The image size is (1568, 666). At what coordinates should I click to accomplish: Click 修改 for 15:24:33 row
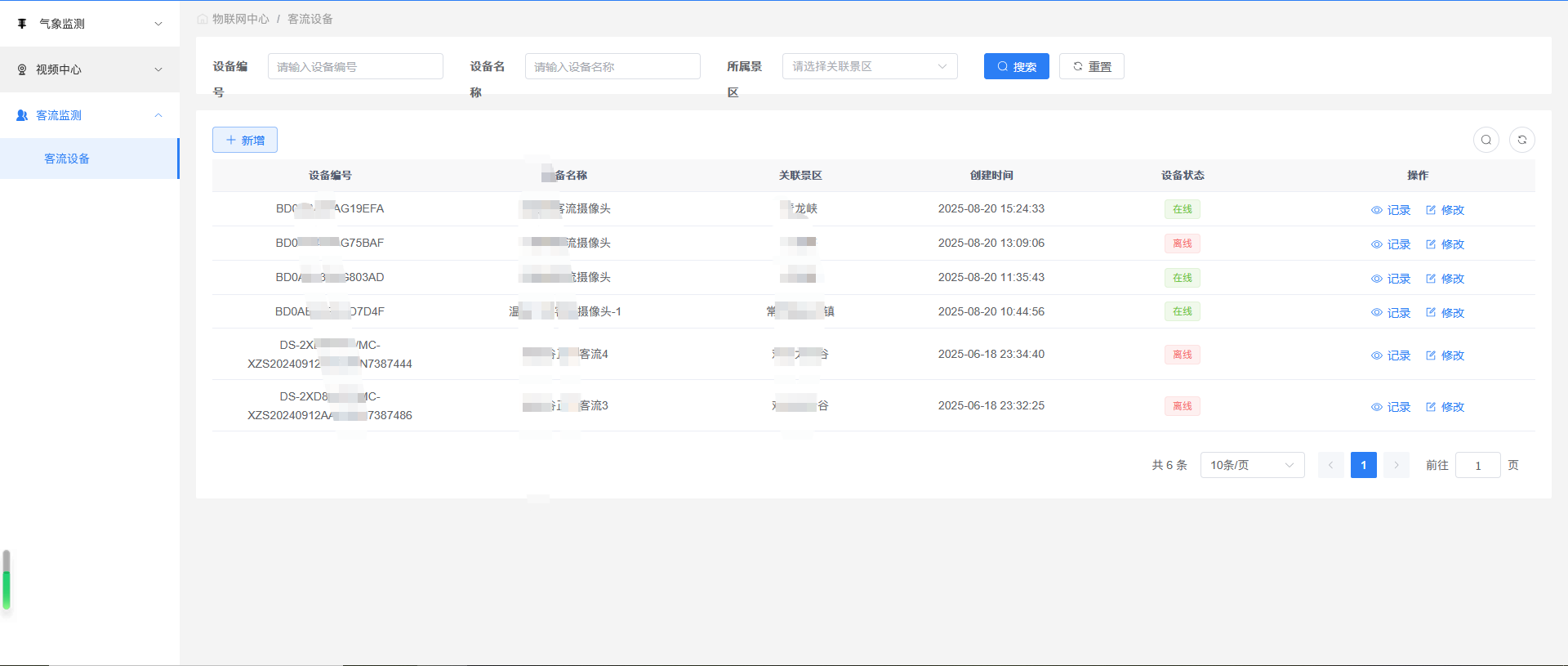[x=1445, y=210]
